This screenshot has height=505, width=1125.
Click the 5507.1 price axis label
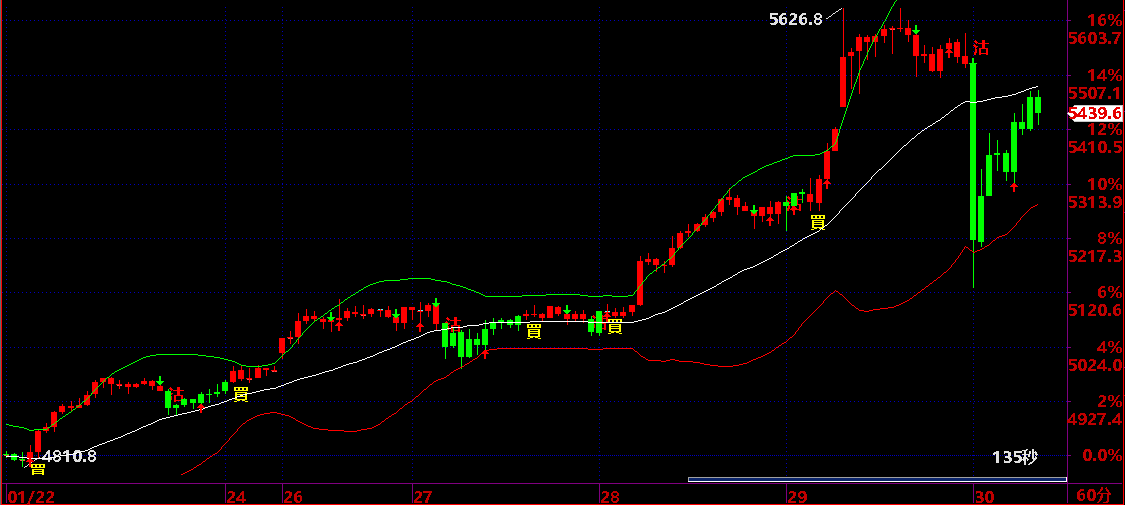point(1095,93)
